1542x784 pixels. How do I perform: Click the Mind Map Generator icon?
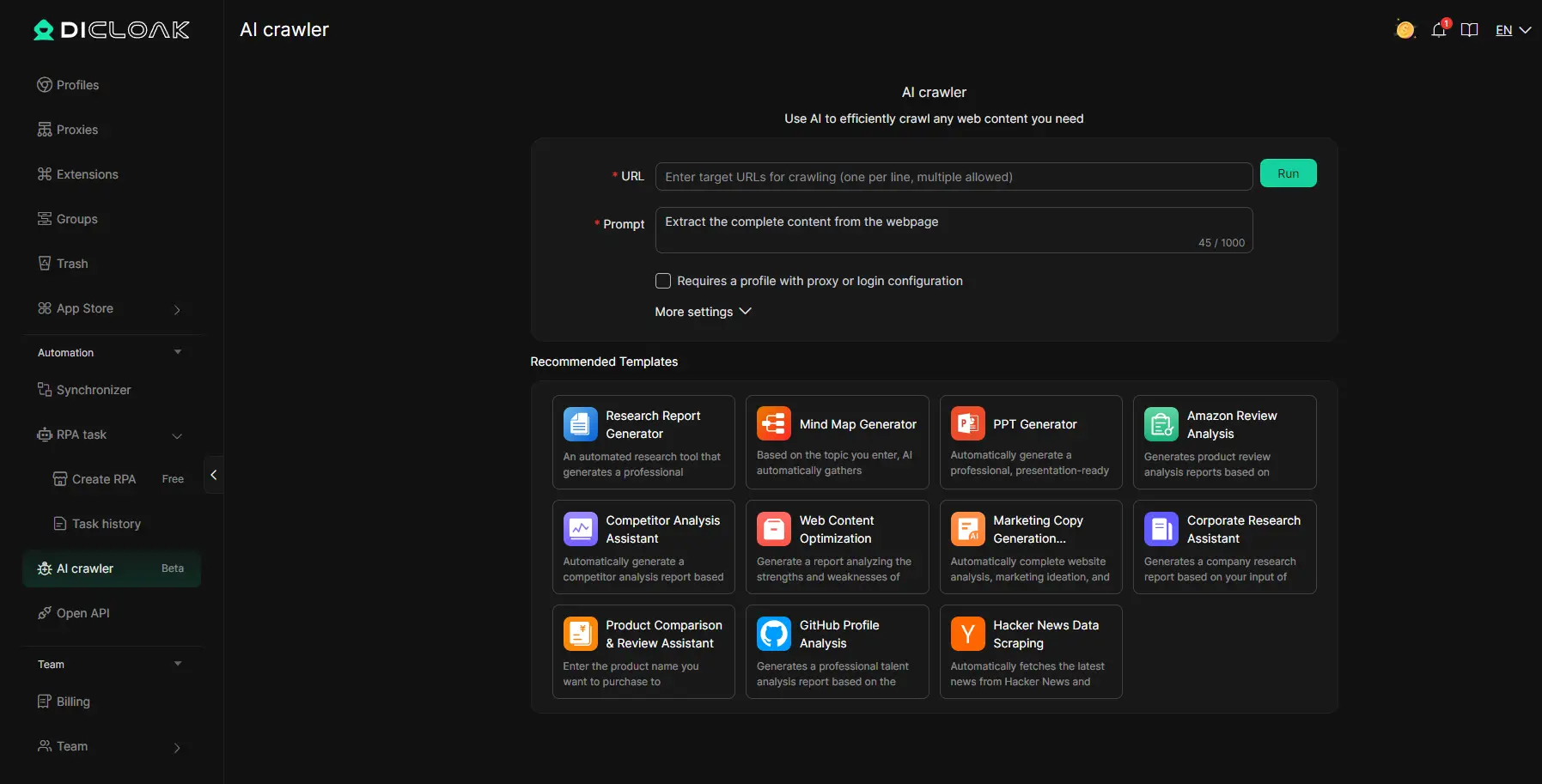click(773, 424)
